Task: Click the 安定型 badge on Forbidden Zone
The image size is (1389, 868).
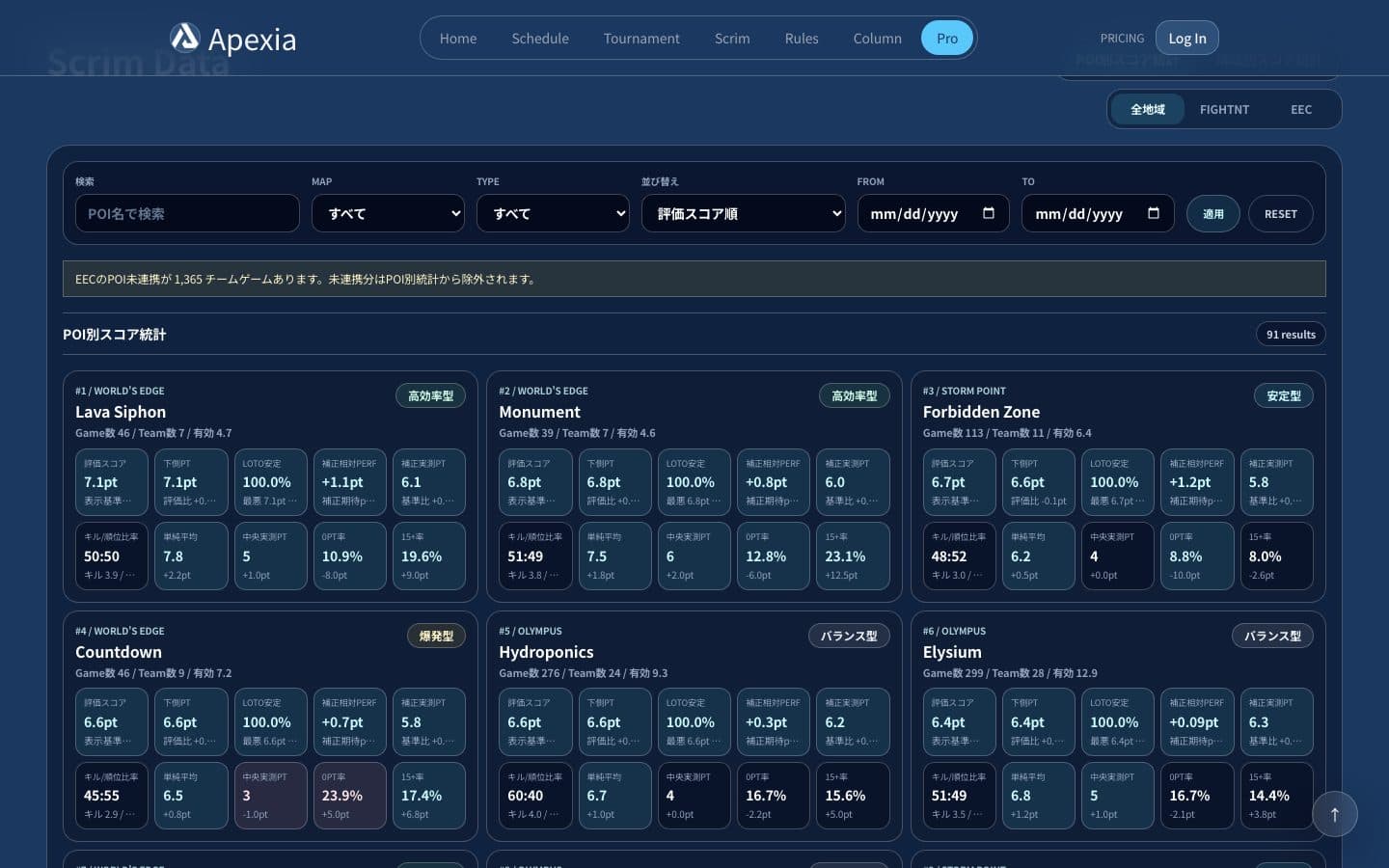Action: point(1284,396)
